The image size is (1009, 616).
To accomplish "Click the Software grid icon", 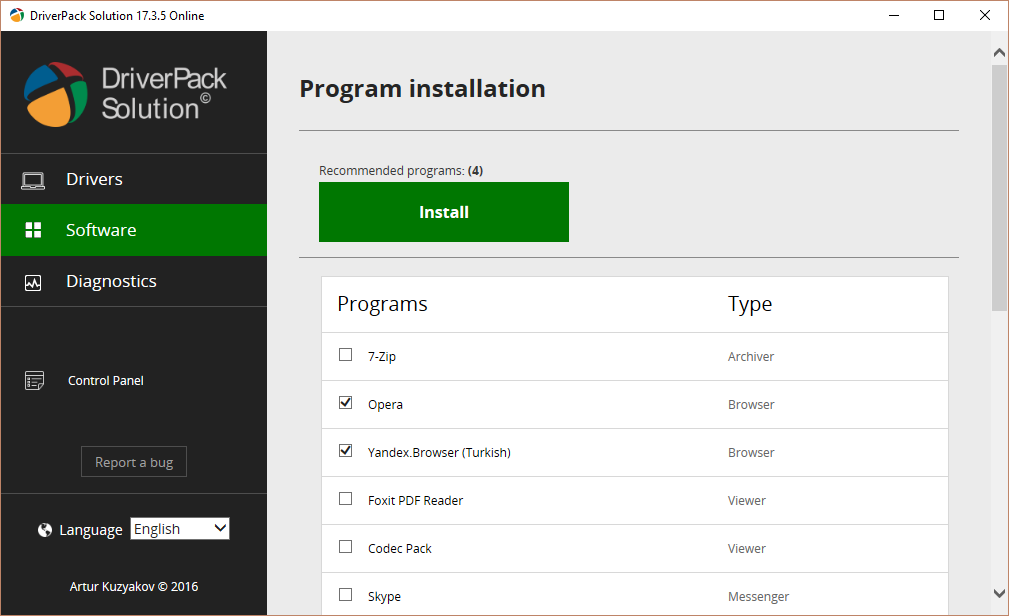I will (33, 230).
